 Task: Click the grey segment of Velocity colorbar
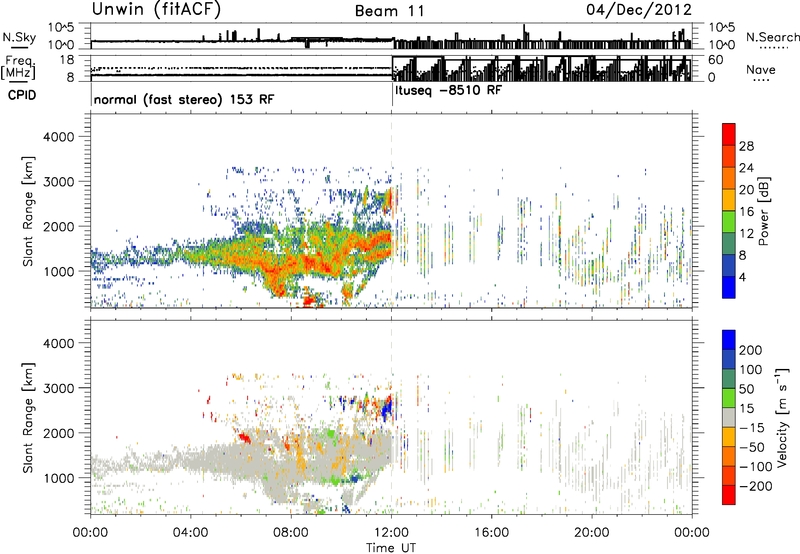point(729,417)
